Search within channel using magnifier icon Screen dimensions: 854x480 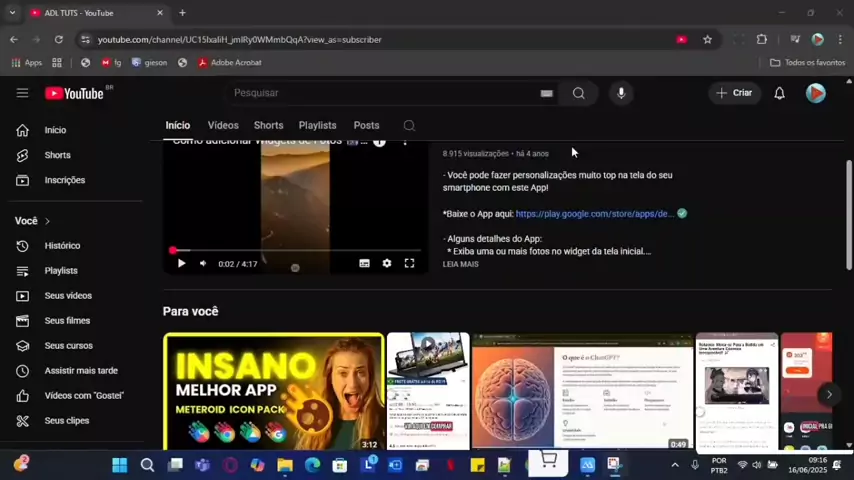[x=409, y=126]
